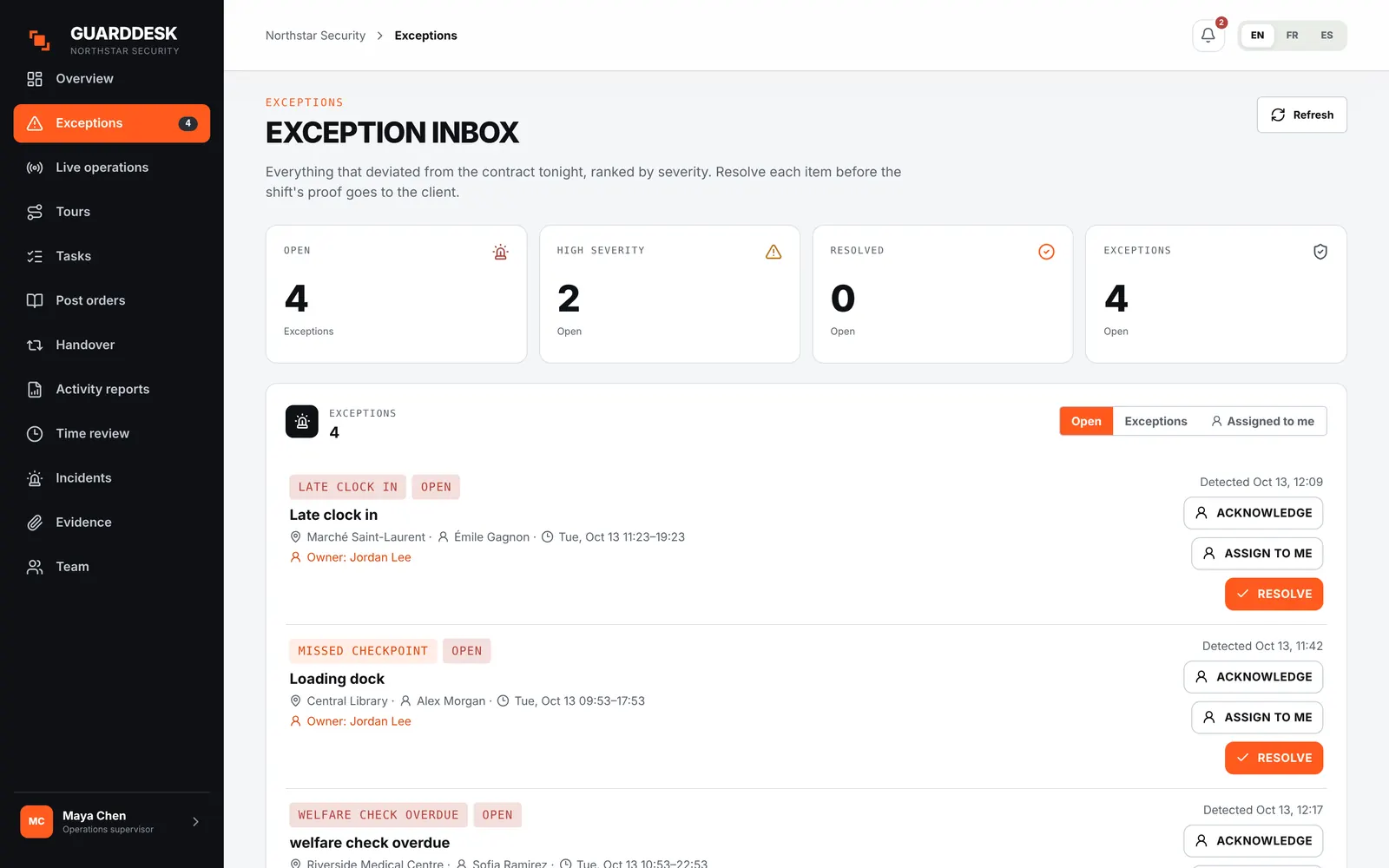Acknowledge the Late clock in exception
1389x868 pixels.
[x=1253, y=513]
